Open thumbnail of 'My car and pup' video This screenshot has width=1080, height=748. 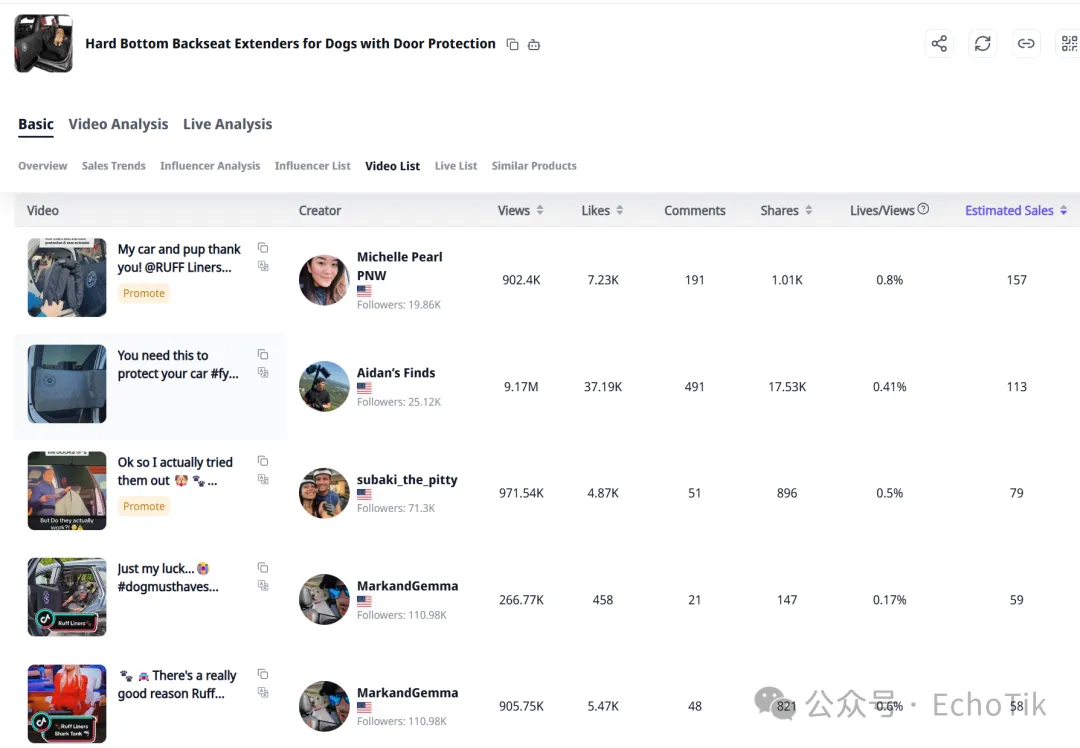tap(67, 278)
